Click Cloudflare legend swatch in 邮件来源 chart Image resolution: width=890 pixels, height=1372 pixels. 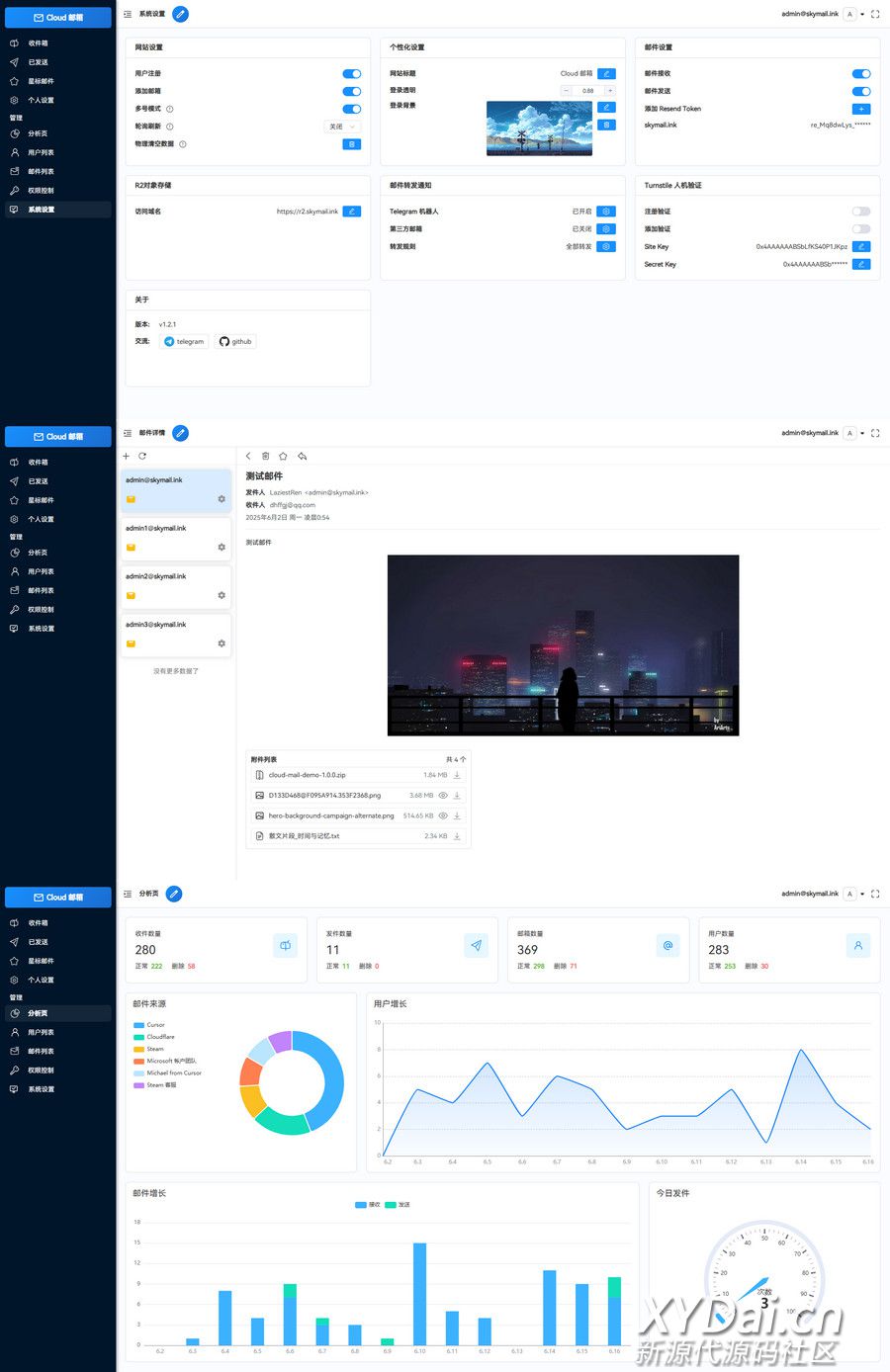pyautogui.click(x=138, y=1037)
